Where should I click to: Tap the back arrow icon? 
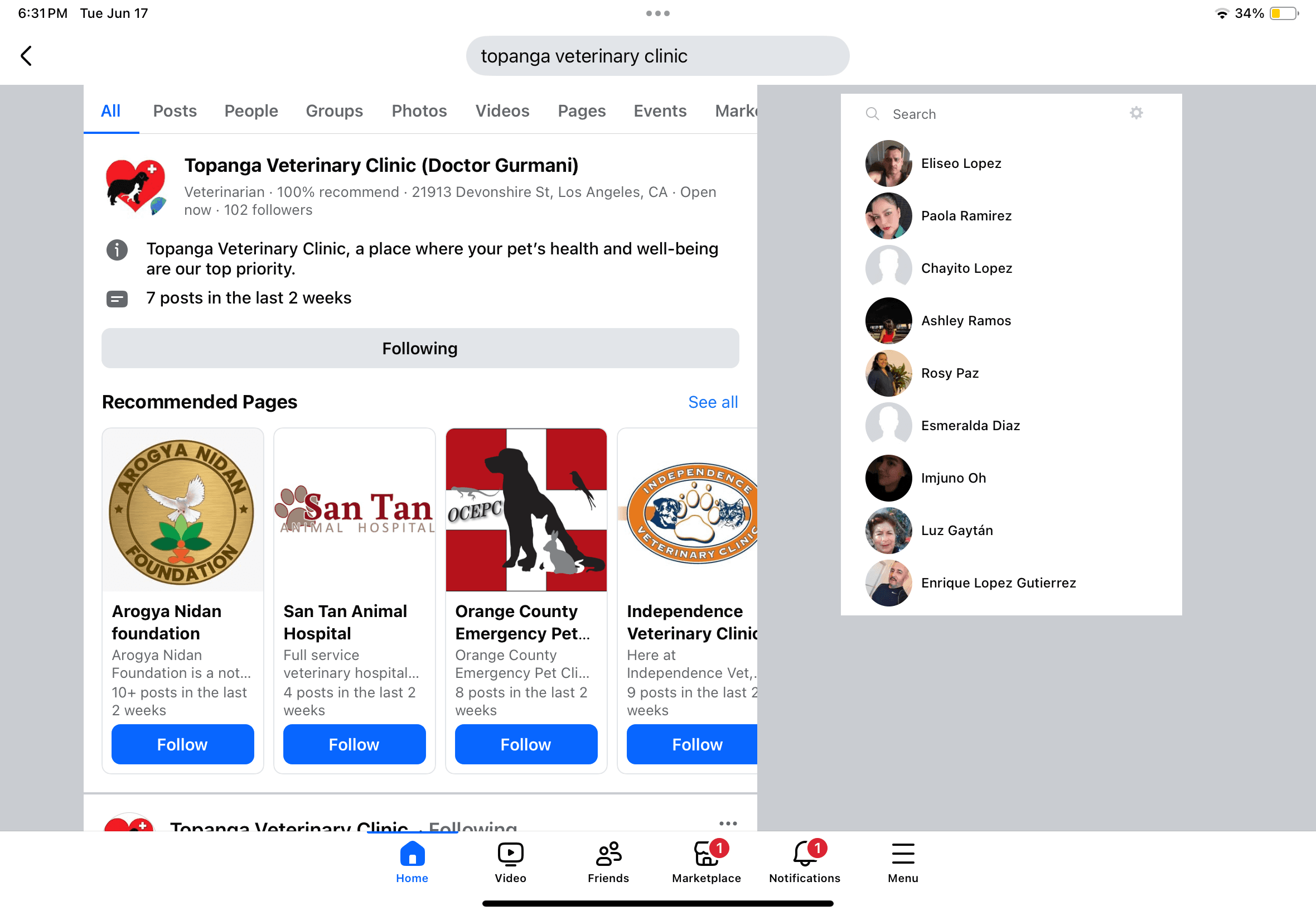pos(26,56)
